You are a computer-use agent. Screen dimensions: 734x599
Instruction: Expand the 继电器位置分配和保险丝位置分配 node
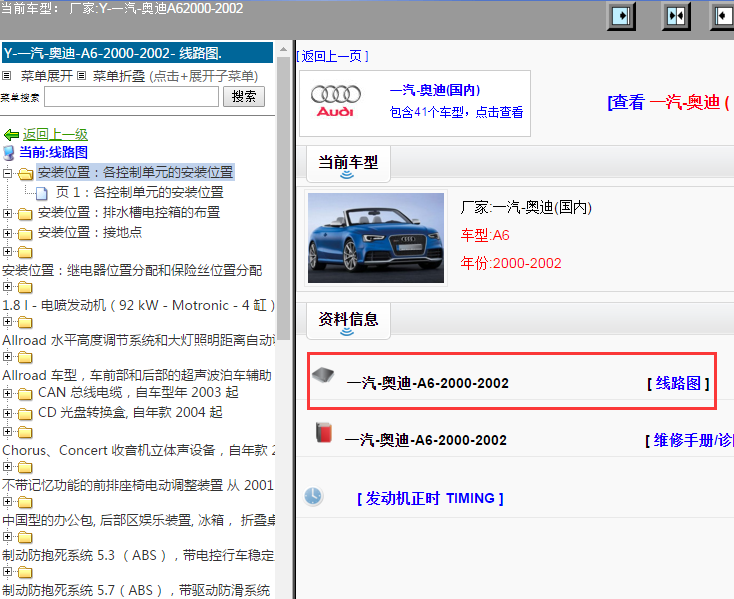coord(7,252)
